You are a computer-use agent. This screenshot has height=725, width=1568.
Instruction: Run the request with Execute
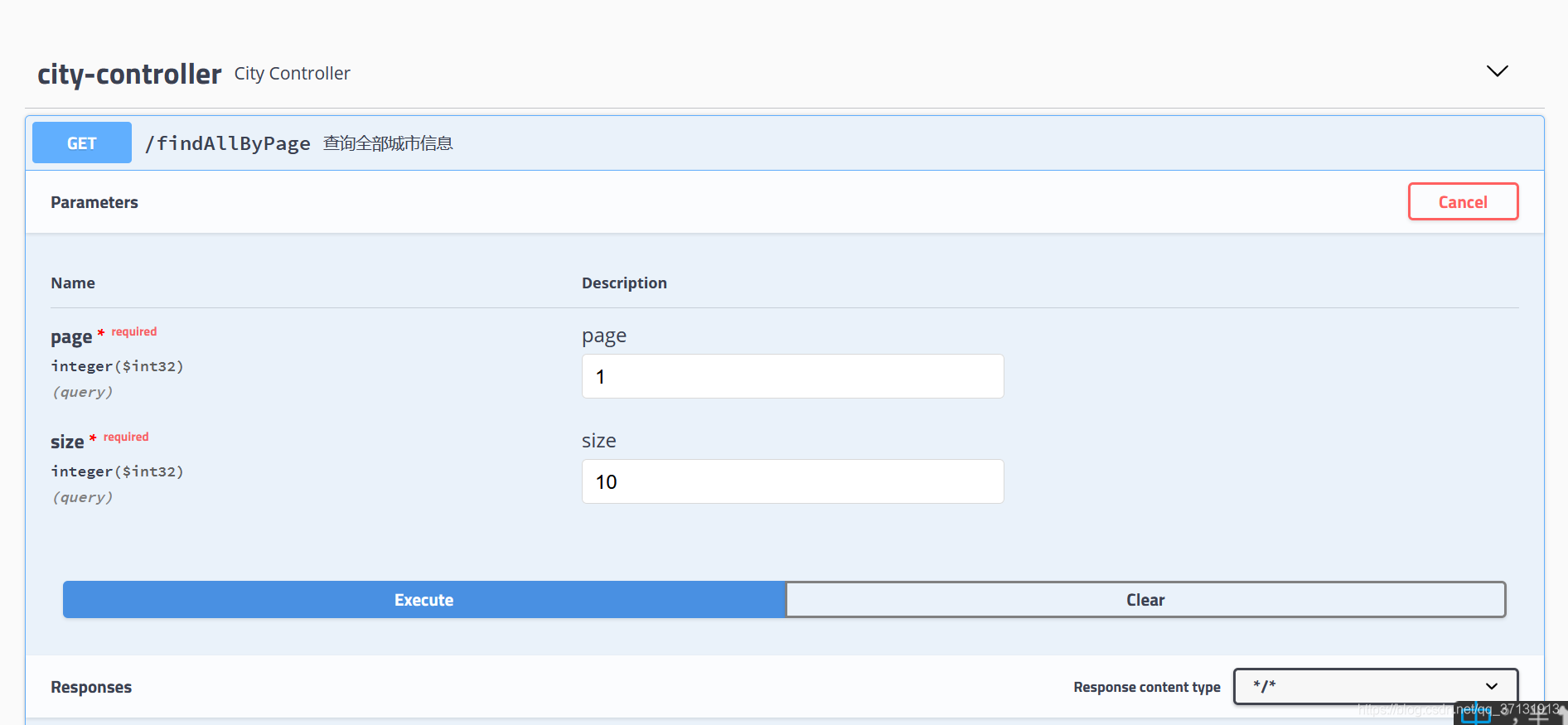click(423, 600)
